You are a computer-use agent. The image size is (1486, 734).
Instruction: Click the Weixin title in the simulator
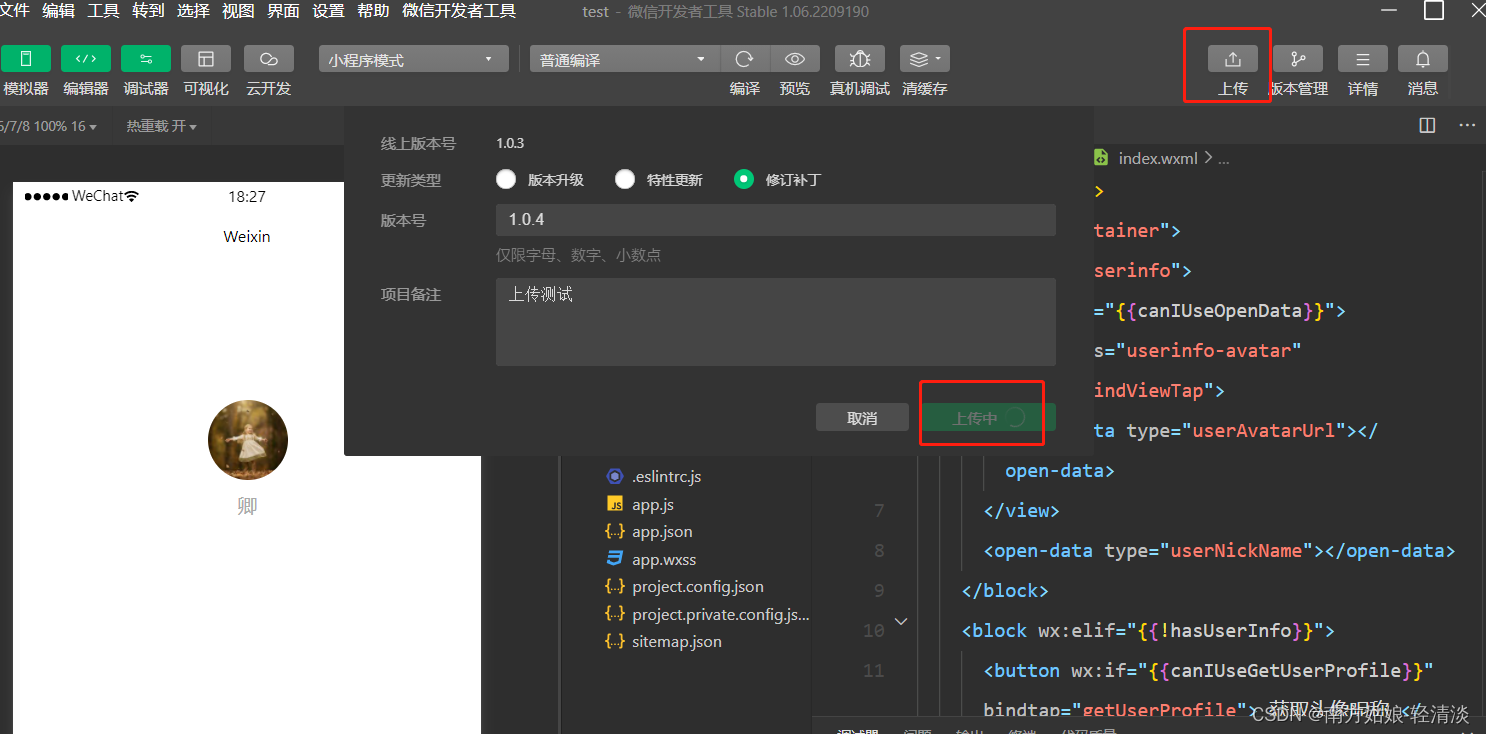tap(247, 237)
